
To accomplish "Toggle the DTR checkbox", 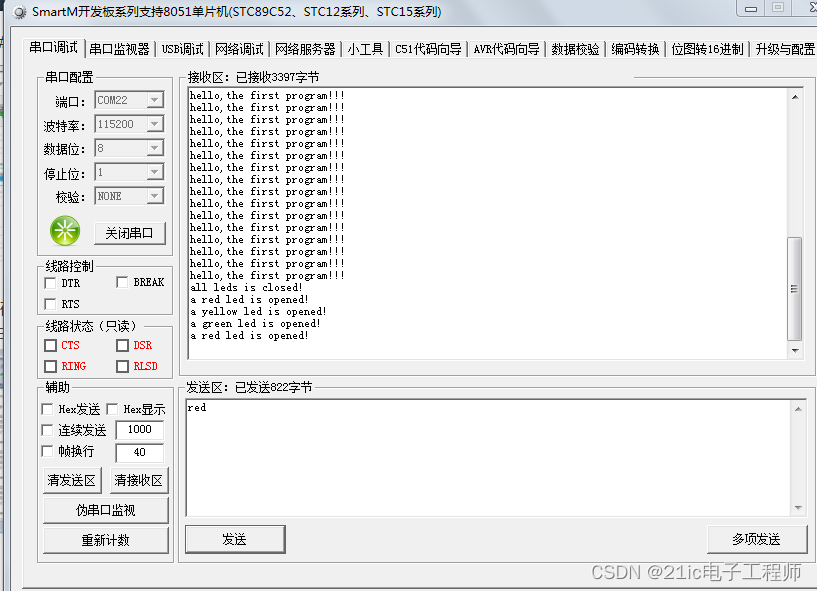I will click(51, 283).
